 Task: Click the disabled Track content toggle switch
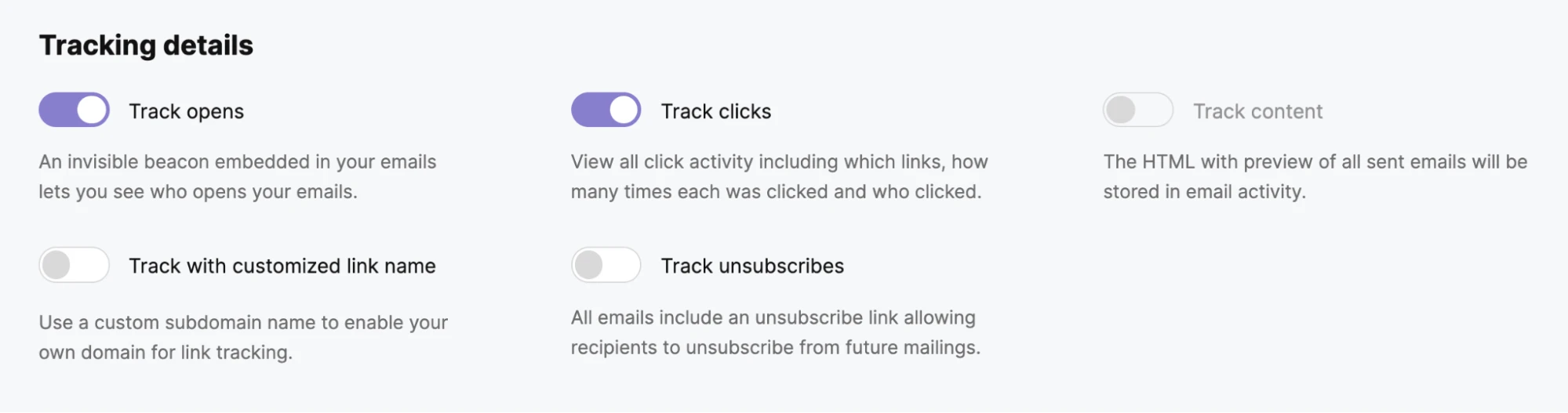pyautogui.click(x=1137, y=110)
